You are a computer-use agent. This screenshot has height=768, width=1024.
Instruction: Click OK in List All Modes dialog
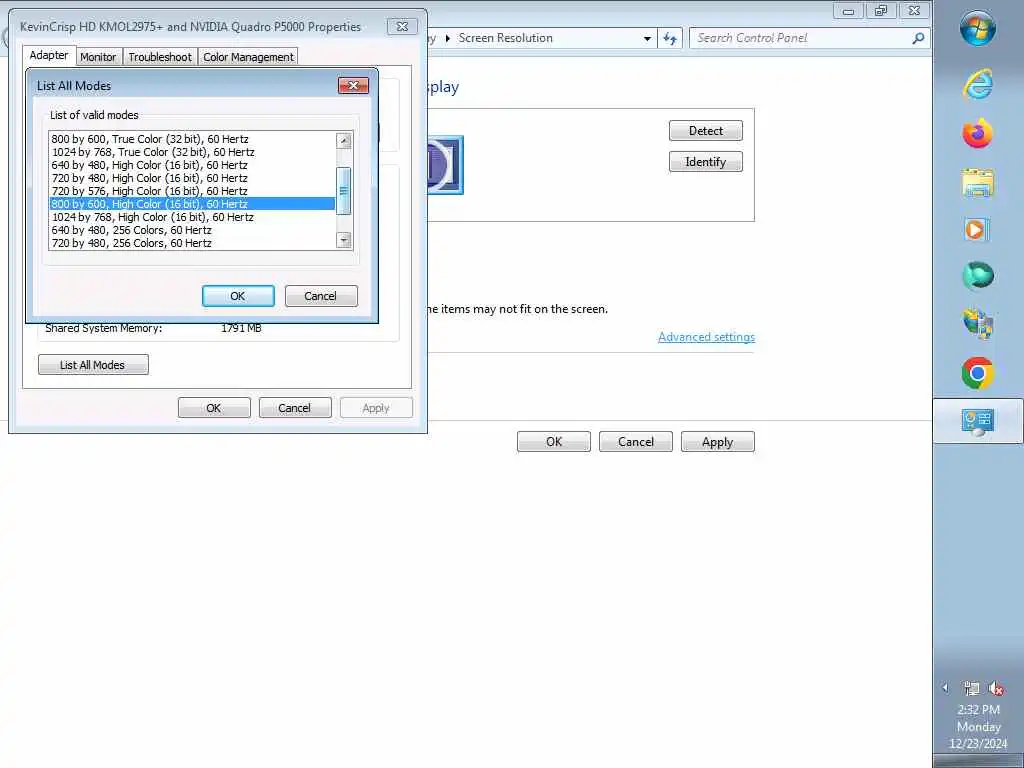pyautogui.click(x=238, y=296)
